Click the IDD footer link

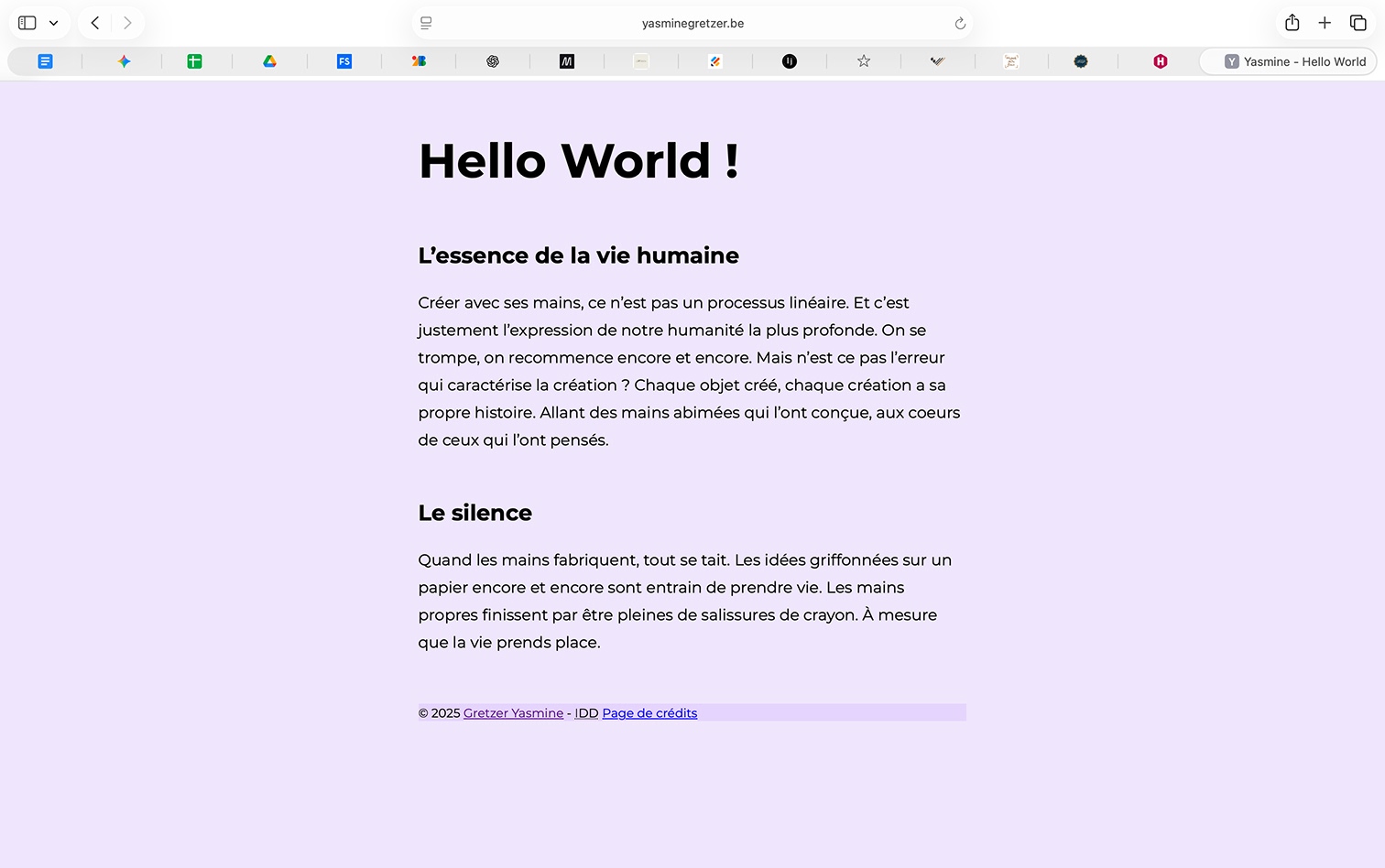[x=585, y=712]
